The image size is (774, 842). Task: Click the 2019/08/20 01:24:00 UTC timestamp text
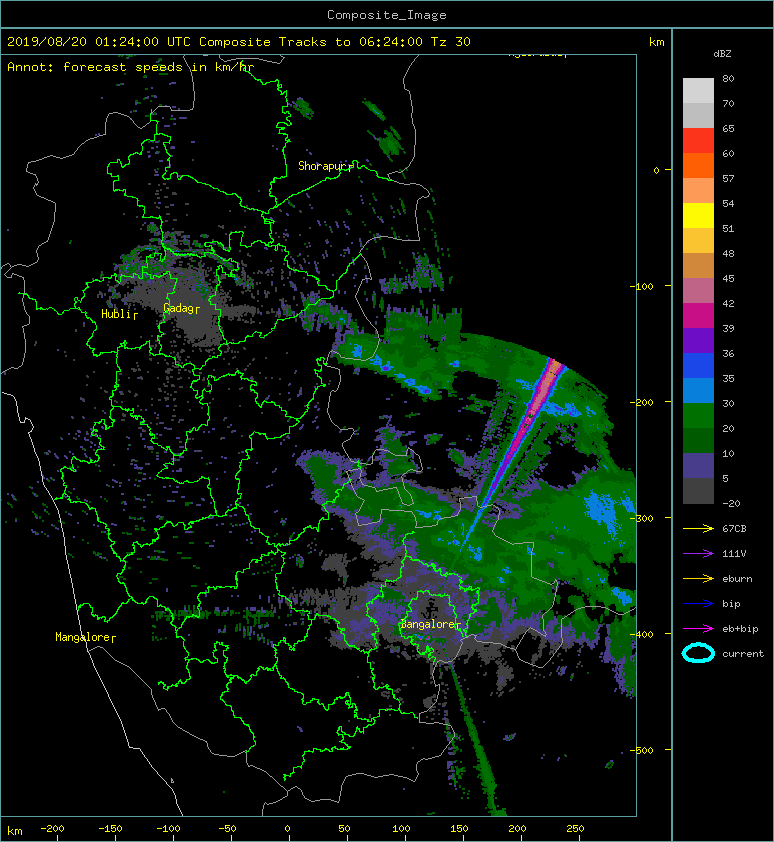point(99,42)
